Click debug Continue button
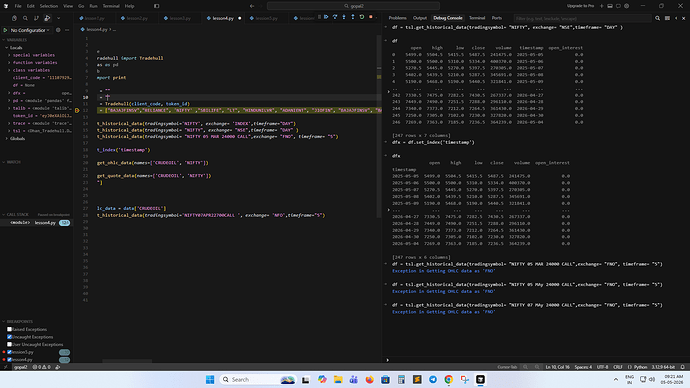Screen dimensions: 690x388 (326, 17)
